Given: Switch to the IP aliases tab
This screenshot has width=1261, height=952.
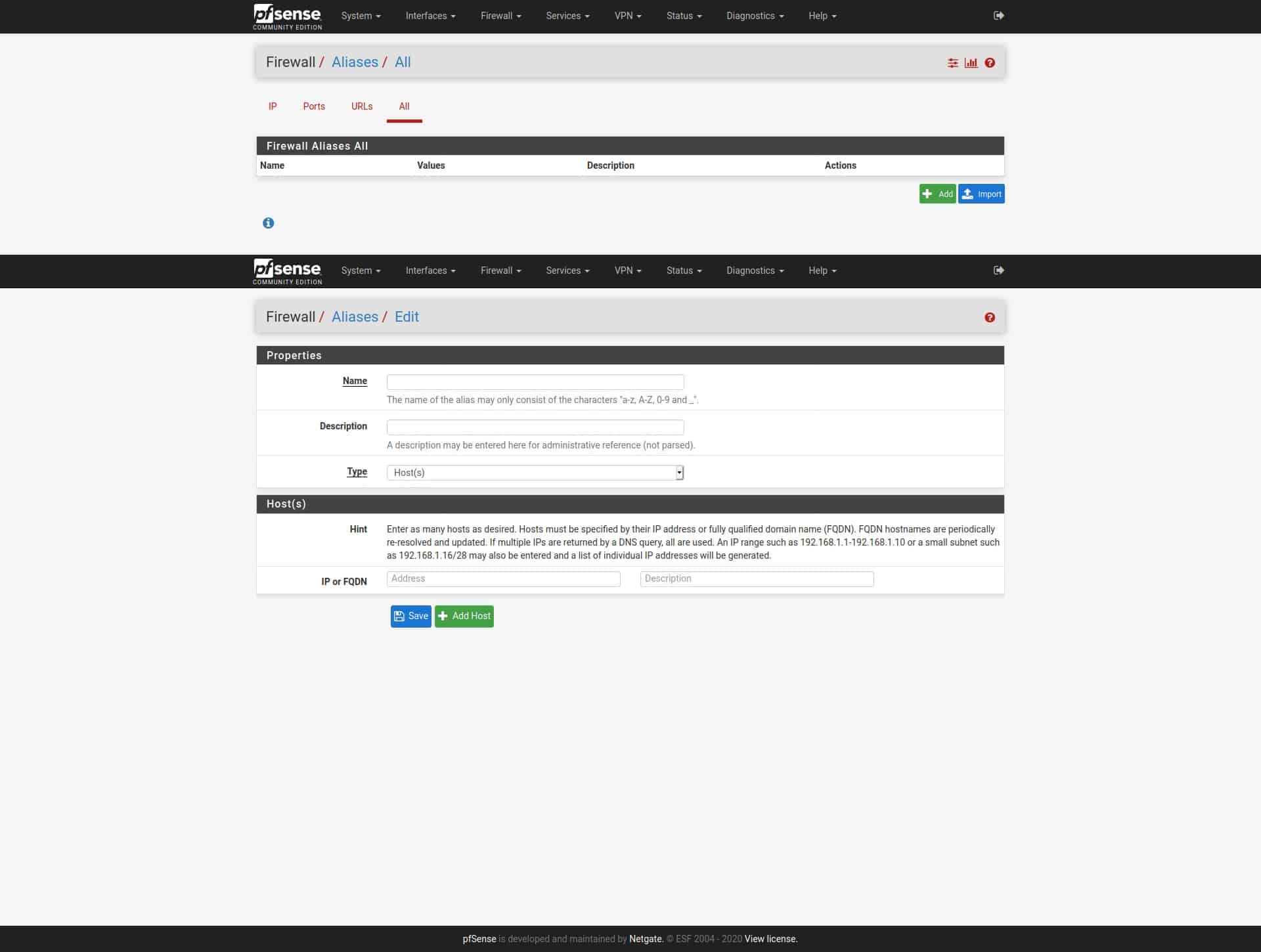Looking at the screenshot, I should point(273,106).
